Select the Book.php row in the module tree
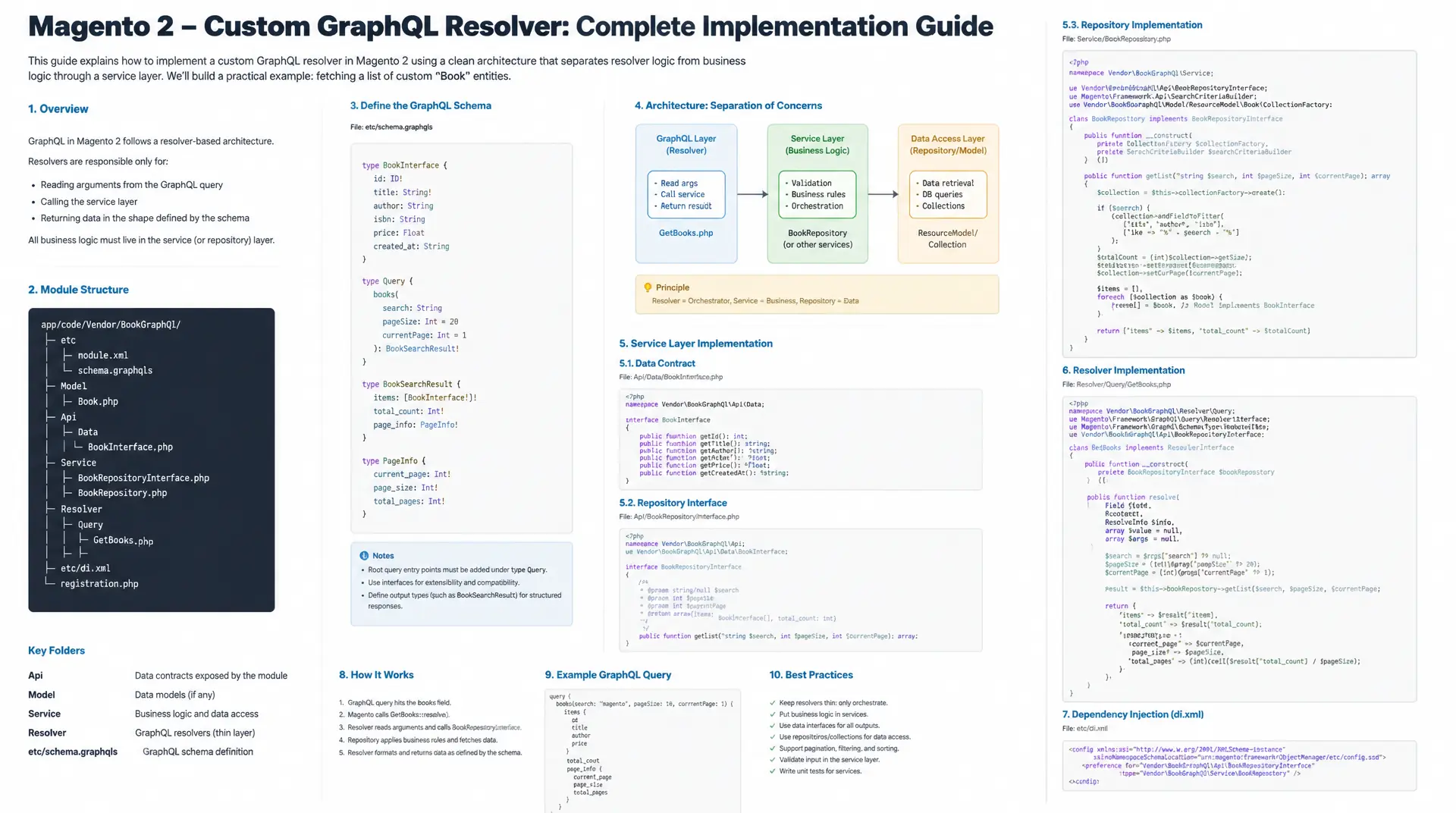This screenshot has height=813, width=1456. [98, 402]
